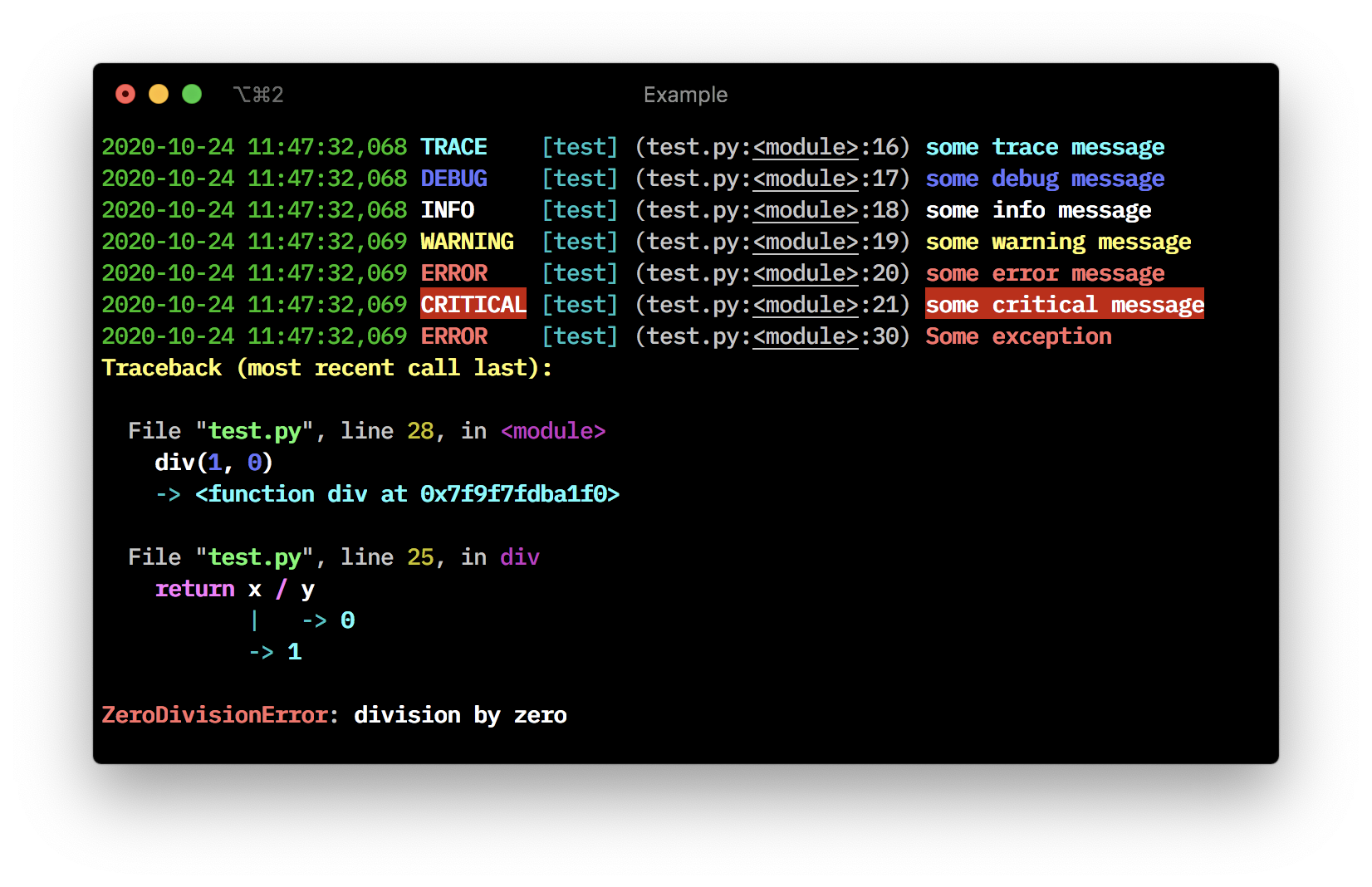
Task: Click 'some info message' text
Action: pyautogui.click(x=1038, y=210)
